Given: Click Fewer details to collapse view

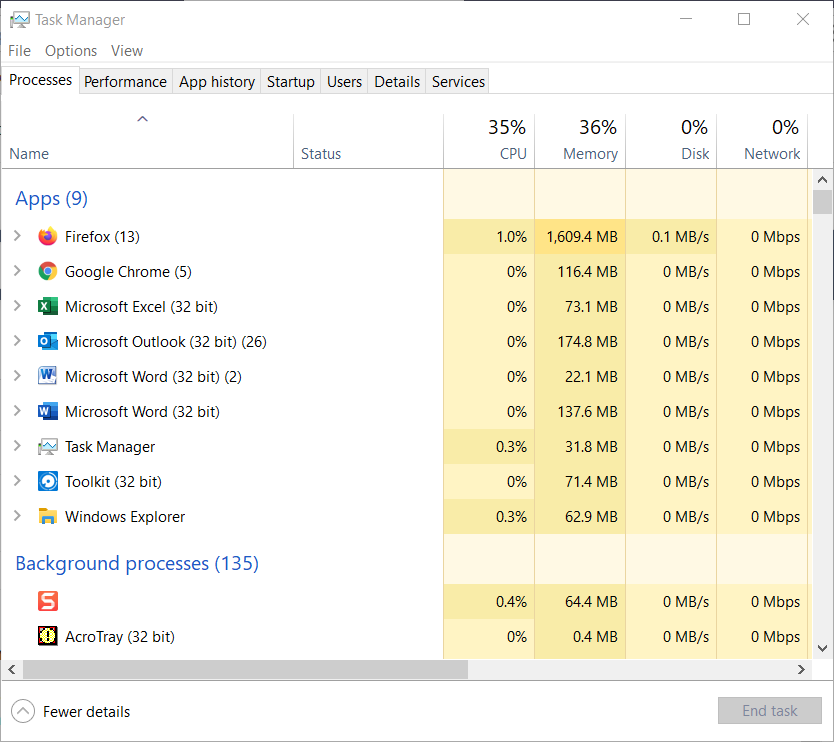Looking at the screenshot, I should [71, 711].
